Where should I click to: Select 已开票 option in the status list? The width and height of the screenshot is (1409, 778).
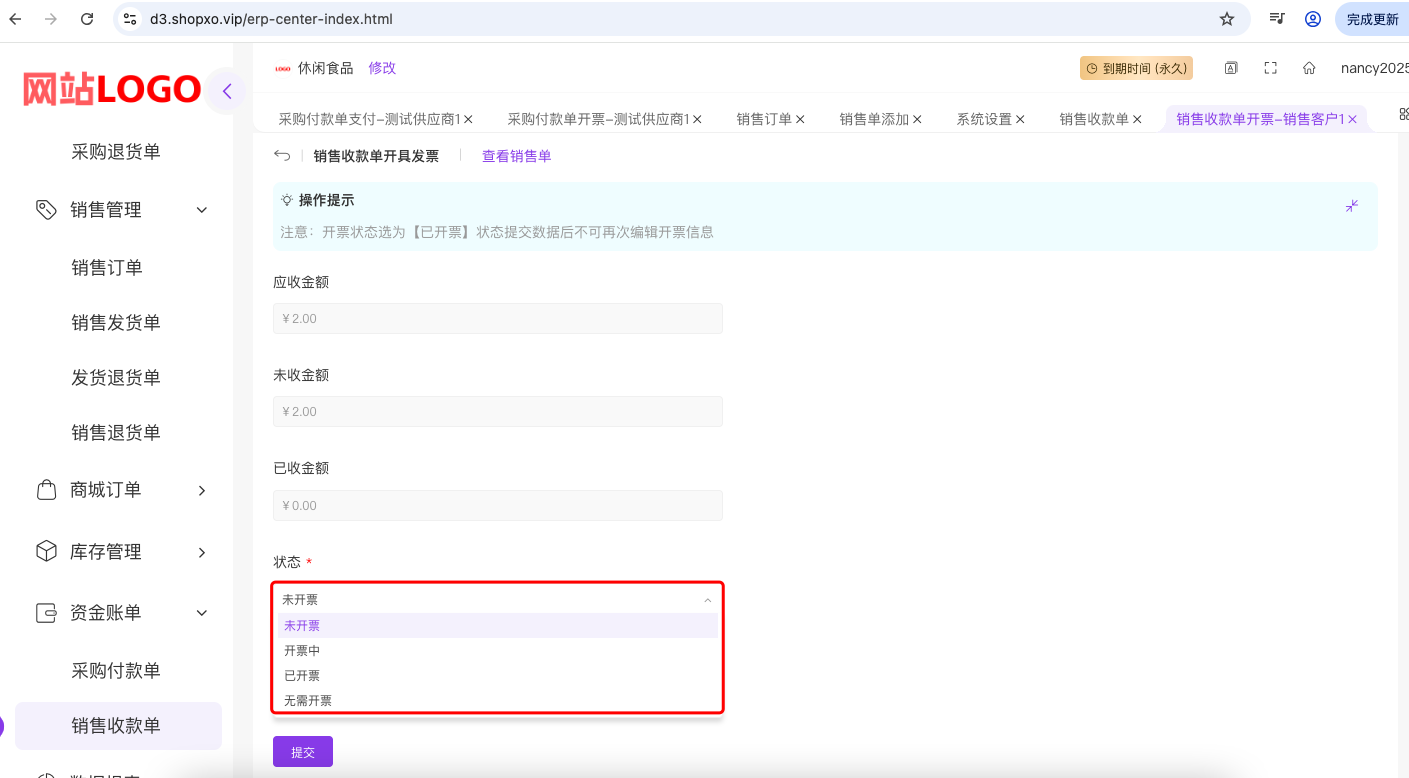pyautogui.click(x=497, y=676)
